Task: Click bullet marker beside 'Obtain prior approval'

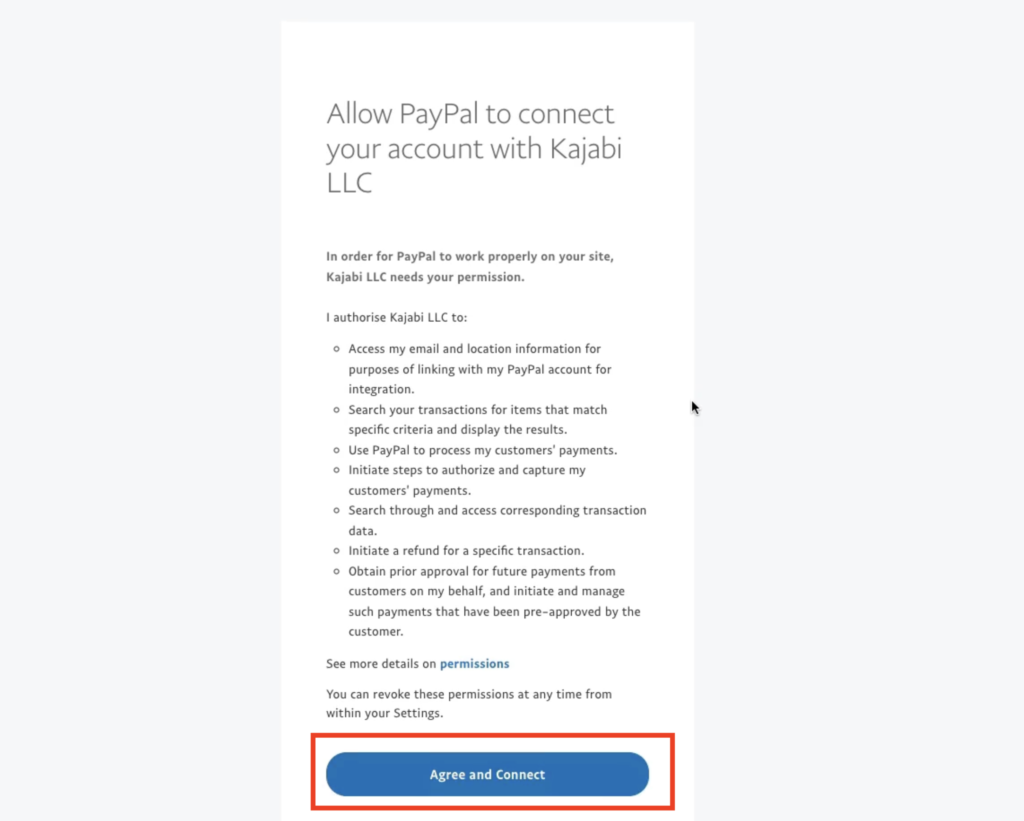Action: click(x=336, y=571)
